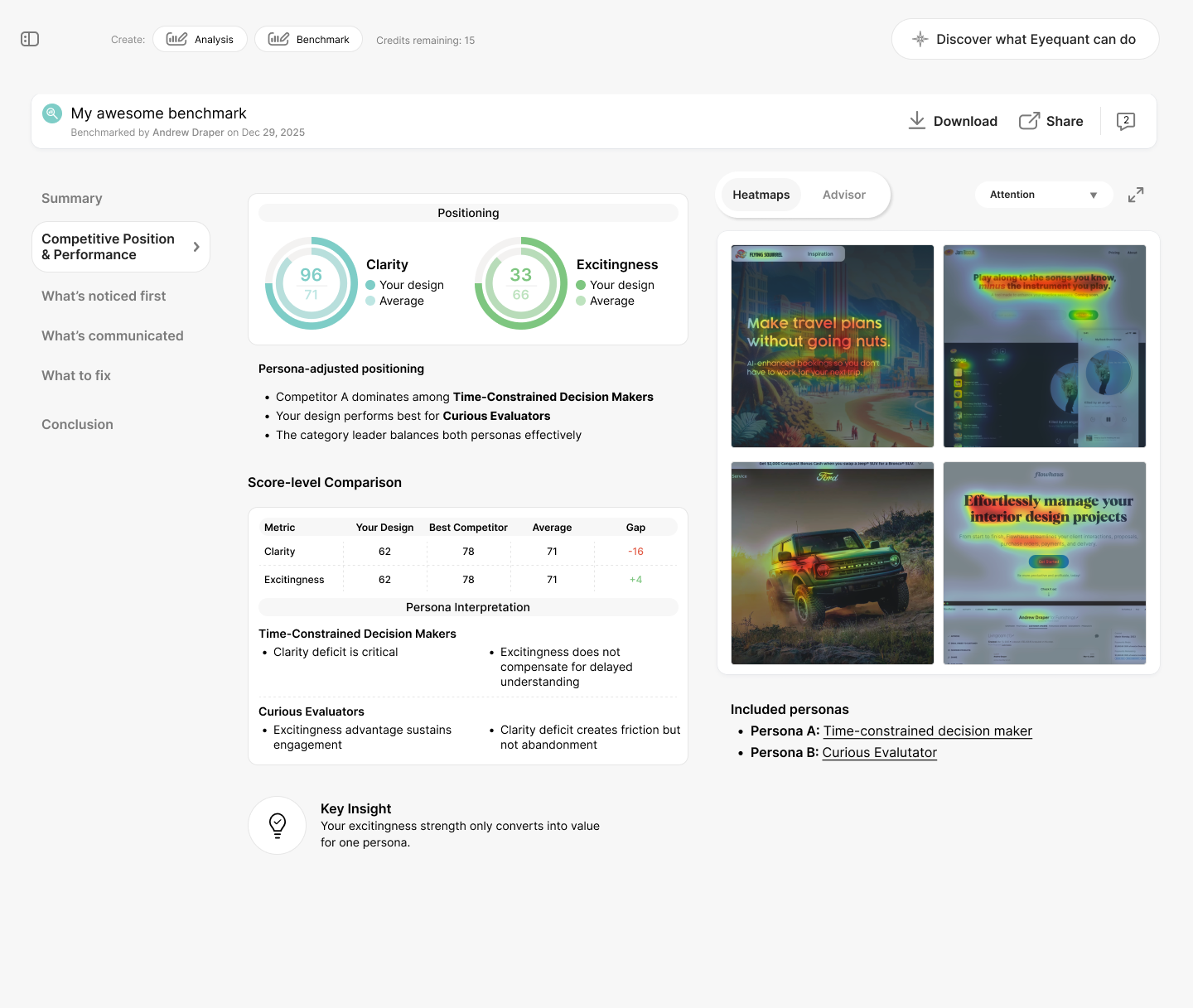Toggle the sidebar panel icon

click(30, 39)
